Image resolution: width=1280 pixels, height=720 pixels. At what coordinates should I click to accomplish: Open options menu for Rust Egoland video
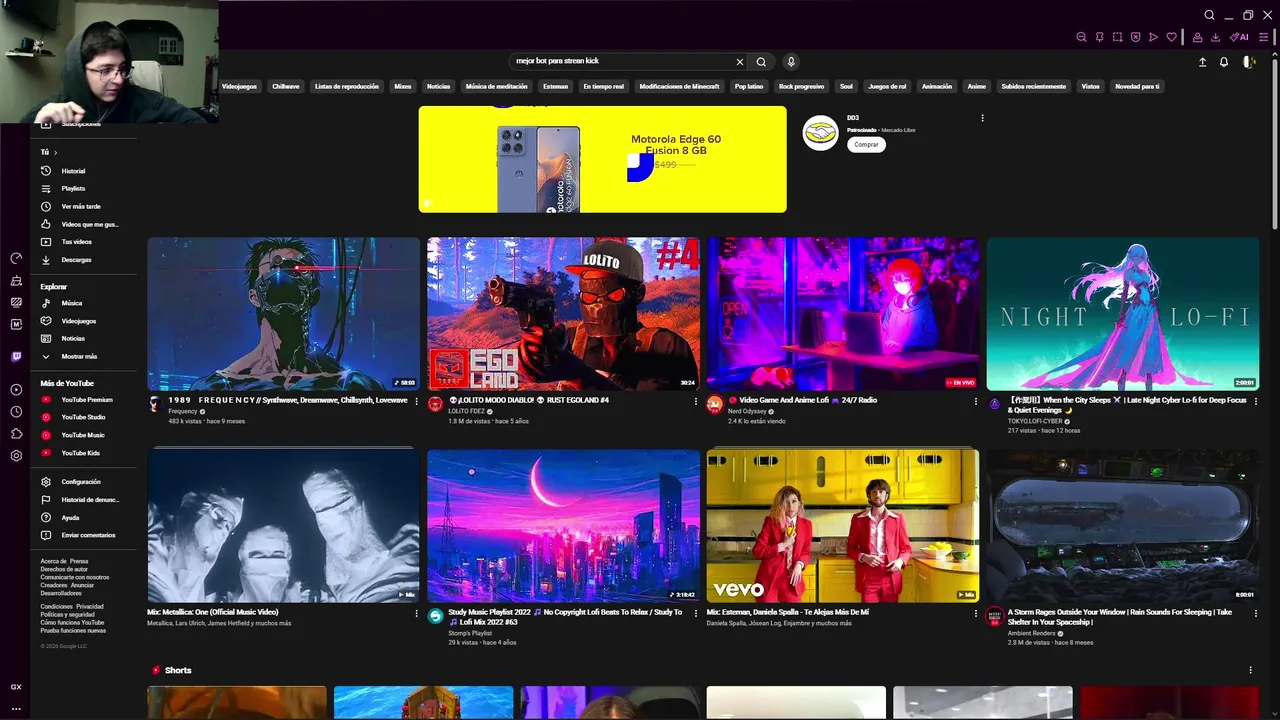tap(696, 401)
